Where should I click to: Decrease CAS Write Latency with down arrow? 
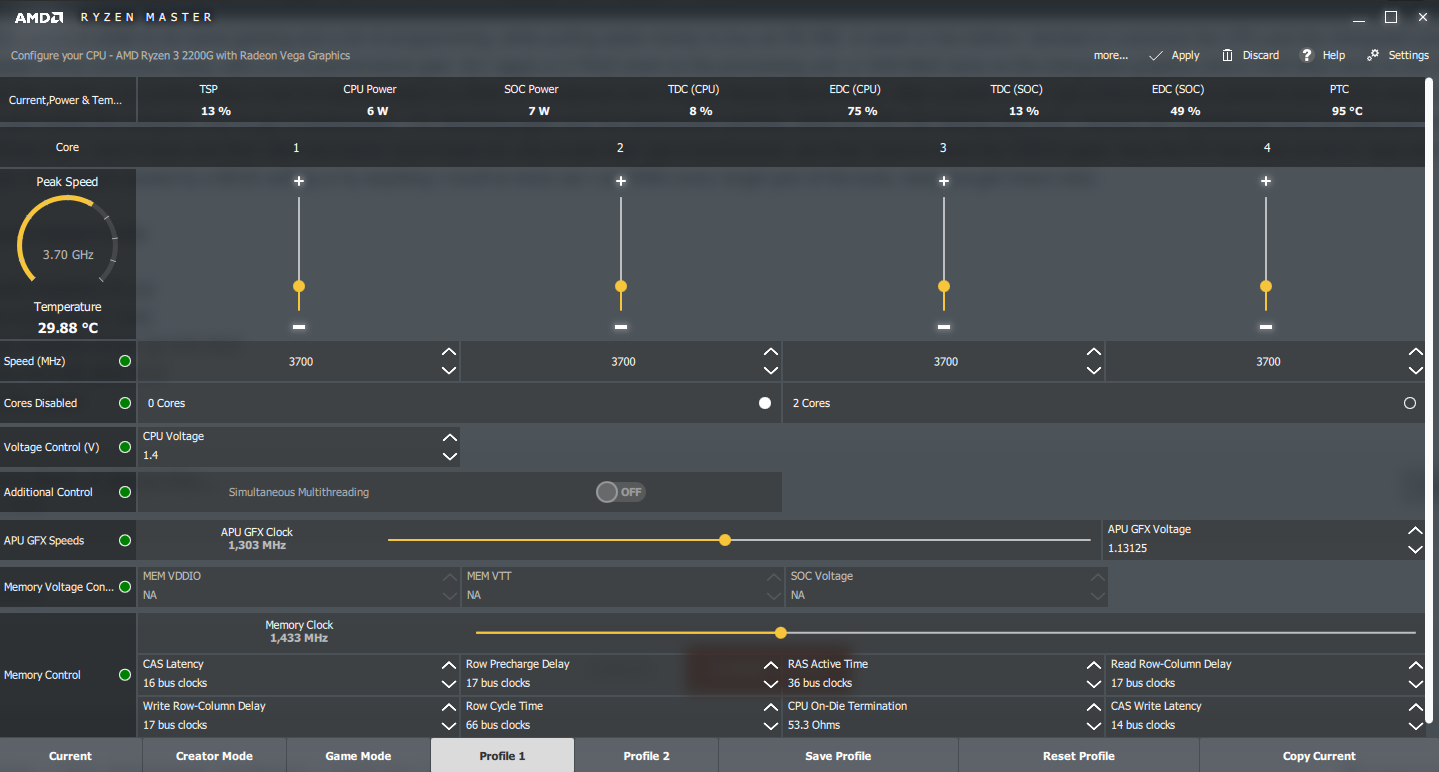click(1415, 726)
